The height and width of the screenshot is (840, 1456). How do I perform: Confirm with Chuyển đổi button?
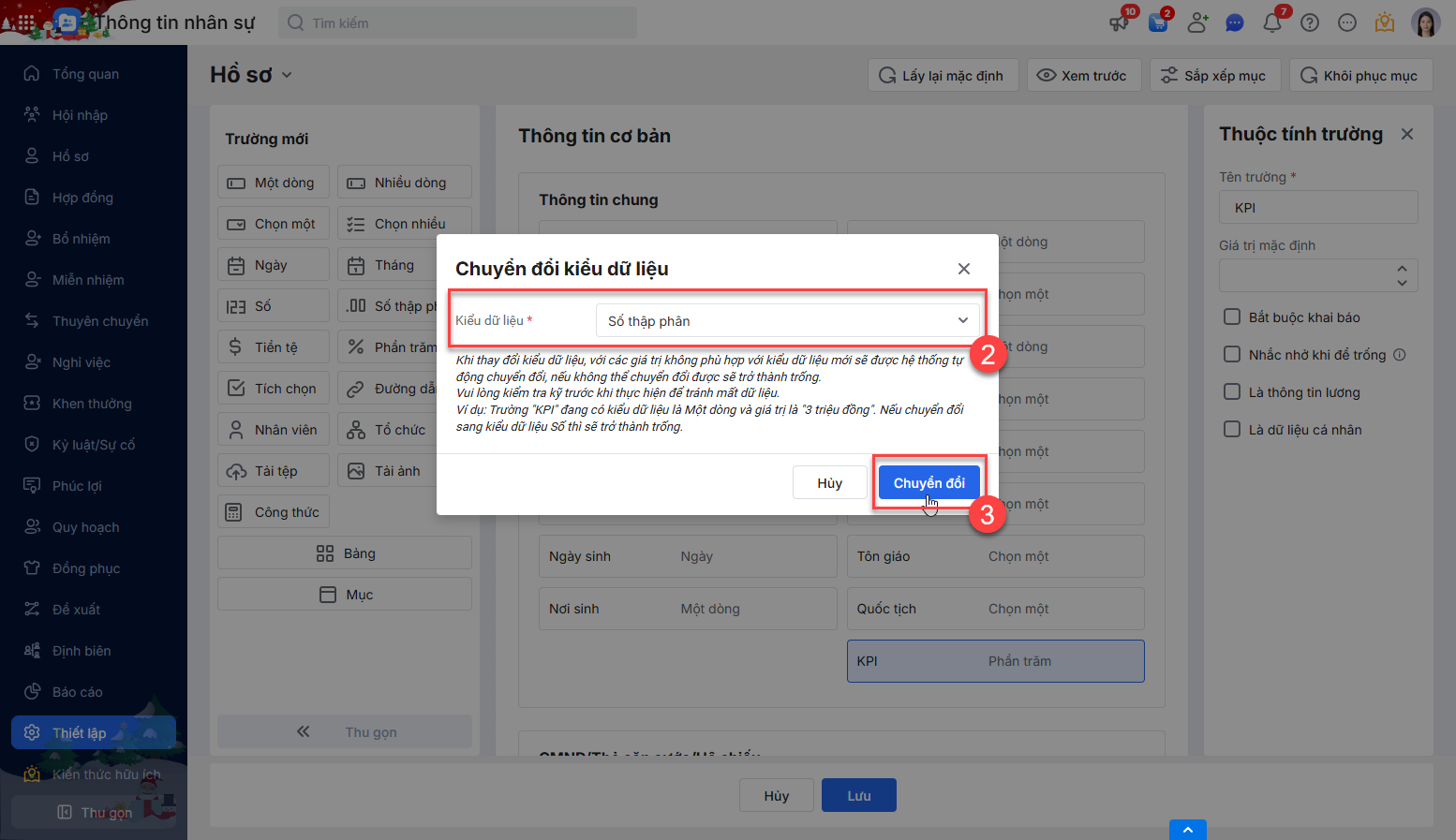[929, 483]
